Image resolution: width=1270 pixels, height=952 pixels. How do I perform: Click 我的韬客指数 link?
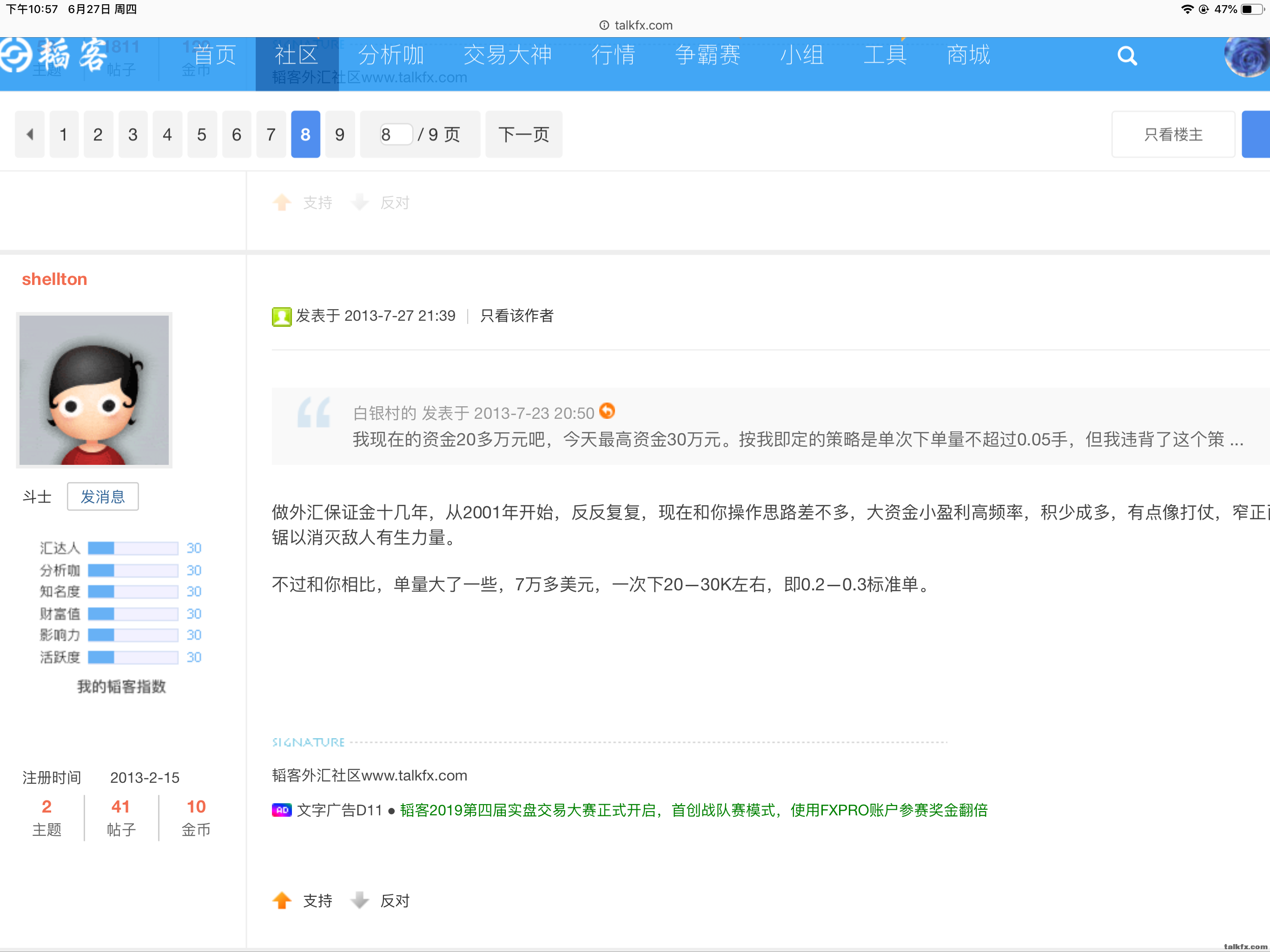pyautogui.click(x=122, y=686)
